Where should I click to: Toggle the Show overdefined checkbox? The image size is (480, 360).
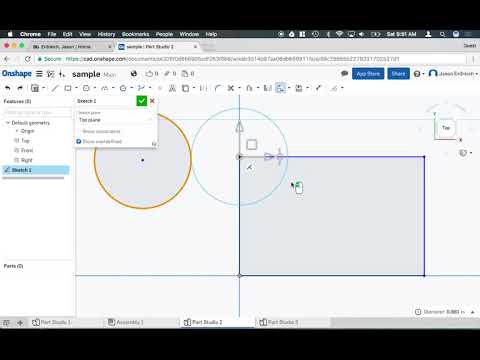[79, 141]
